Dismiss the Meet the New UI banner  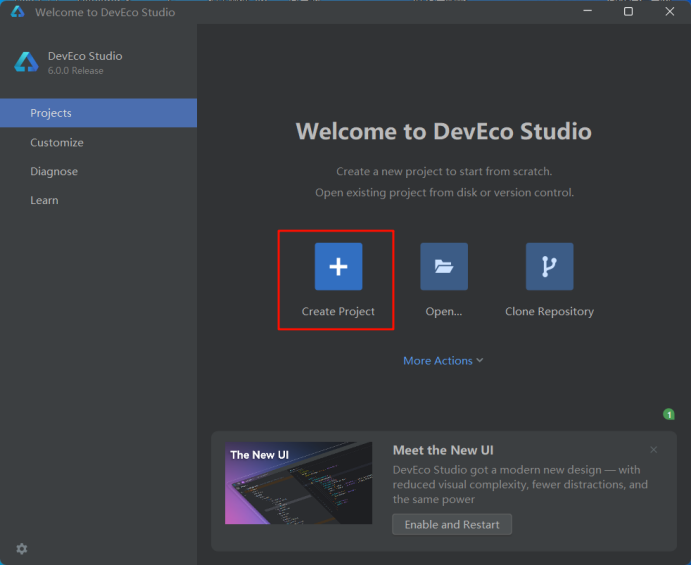(x=654, y=449)
